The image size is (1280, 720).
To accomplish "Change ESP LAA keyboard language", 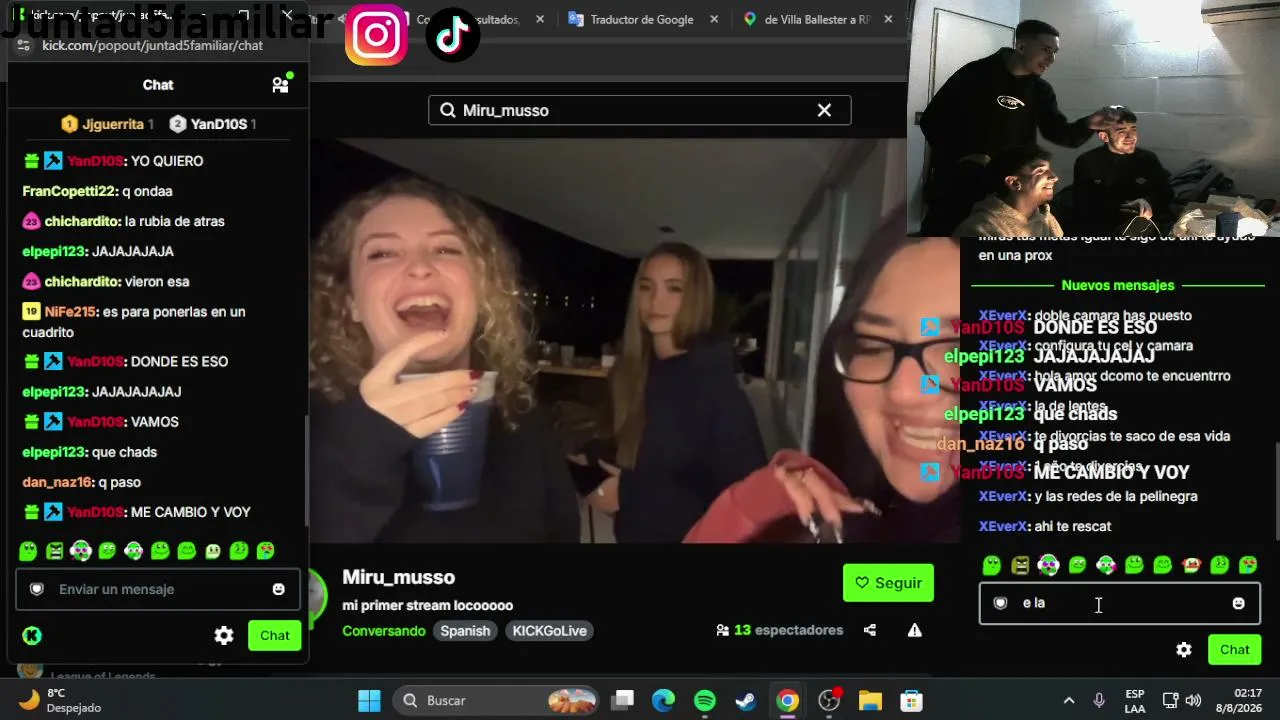I will [1135, 700].
